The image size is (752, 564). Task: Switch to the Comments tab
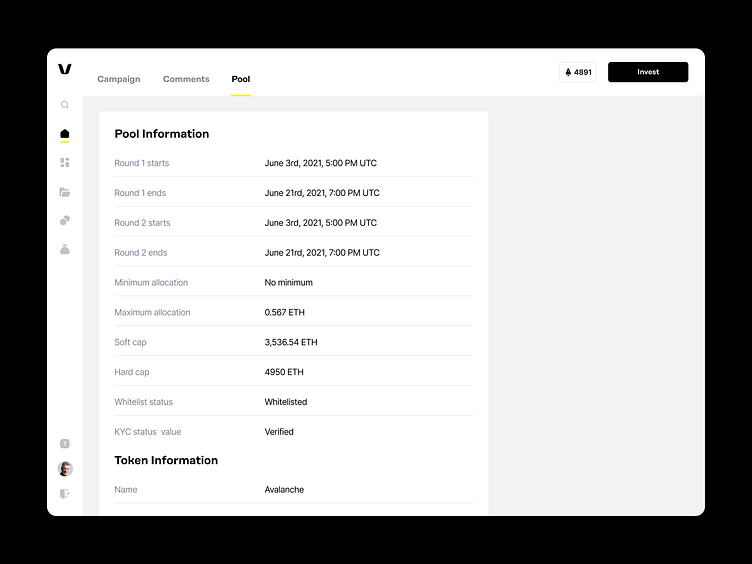point(186,79)
